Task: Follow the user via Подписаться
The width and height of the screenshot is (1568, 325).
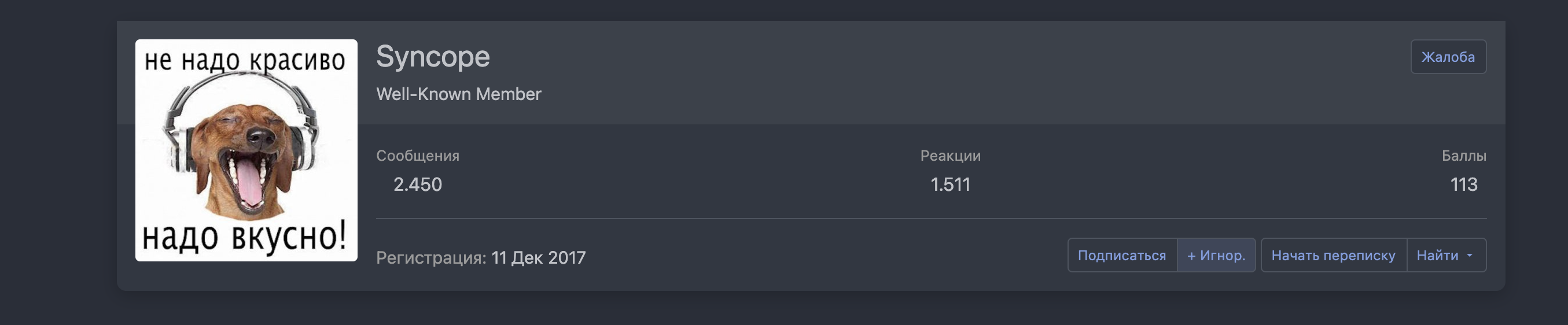Action: tap(1122, 255)
